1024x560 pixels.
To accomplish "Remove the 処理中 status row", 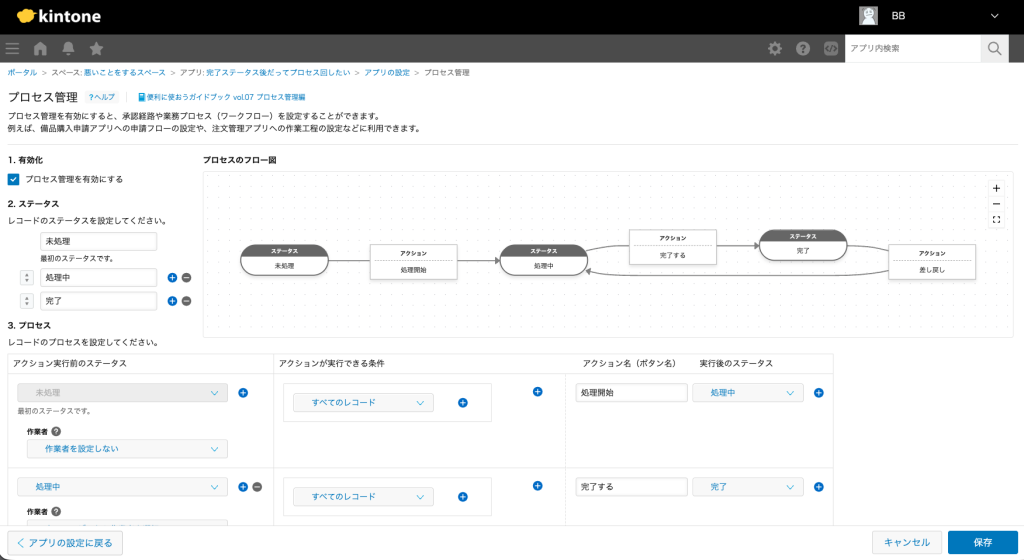I will 186,277.
